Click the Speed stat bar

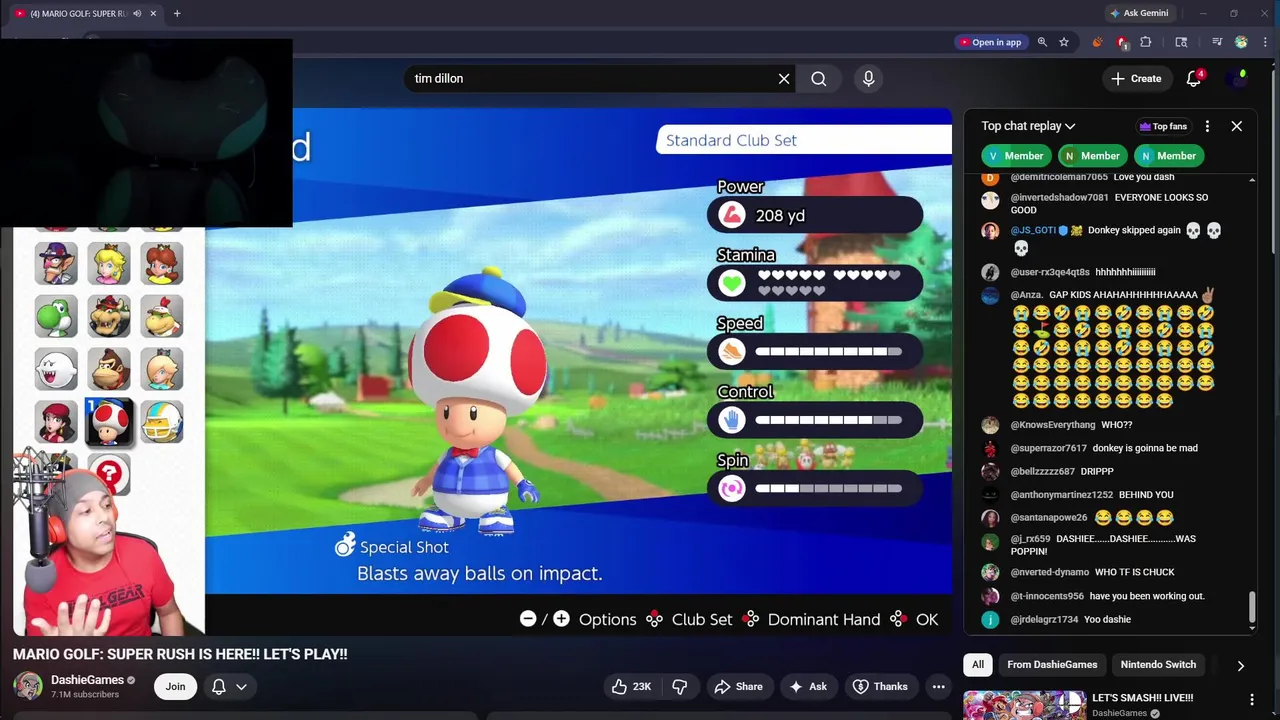click(x=829, y=352)
